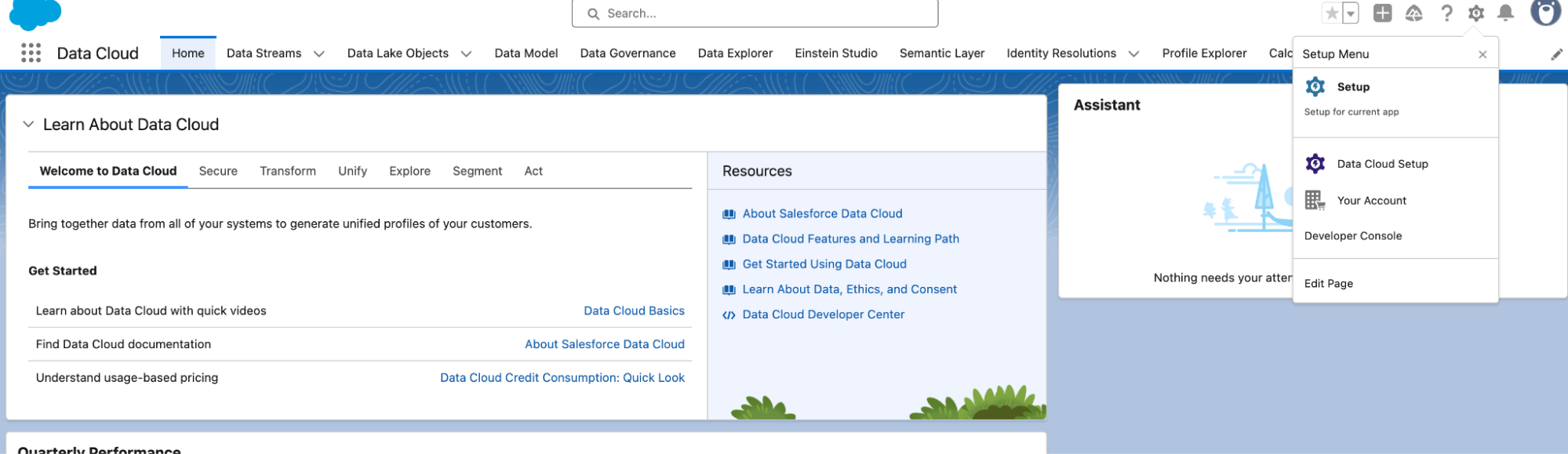Expand the Data Streams nav dropdown

319,54
